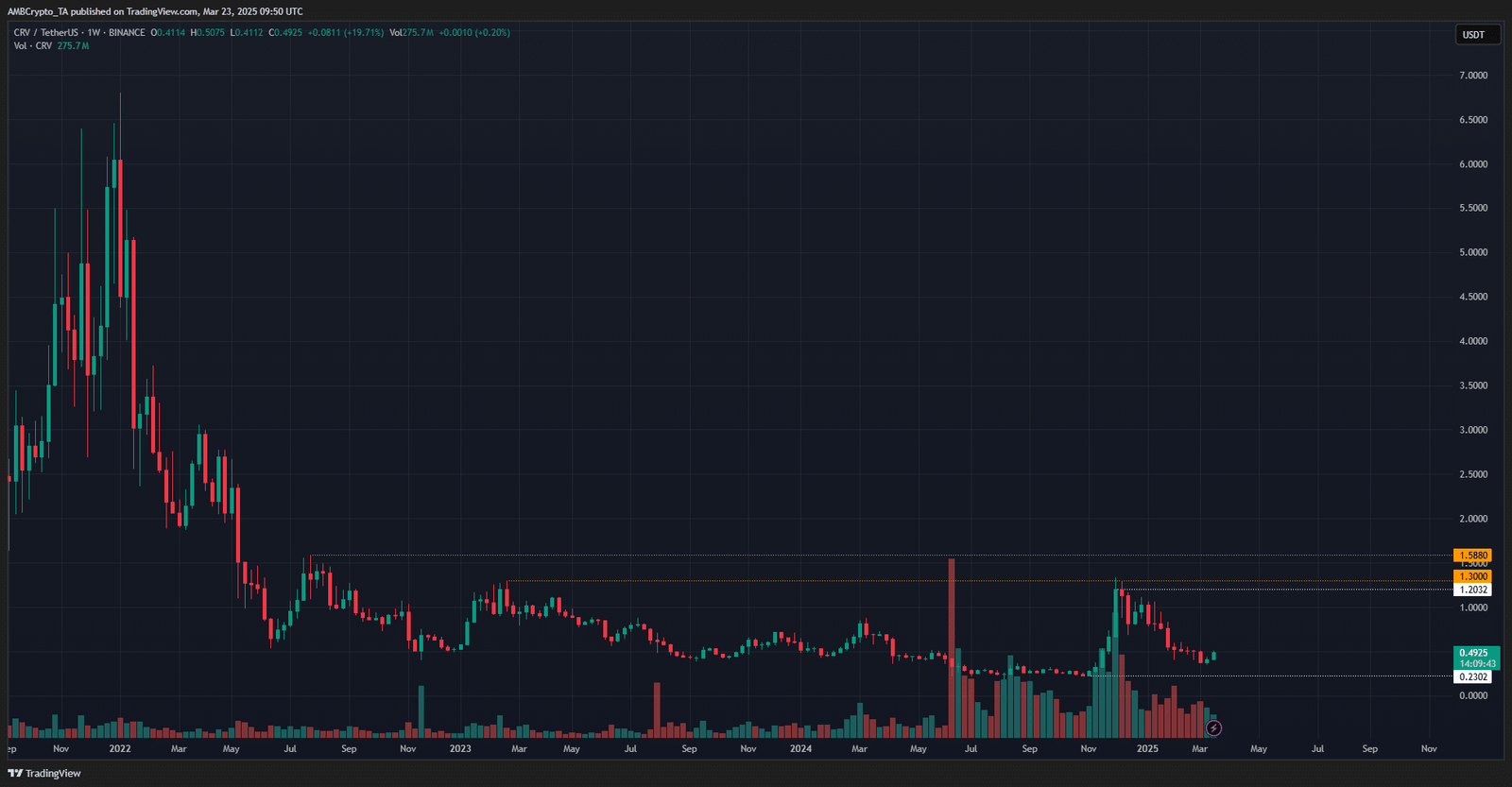
Task: Select the 0.2302 support price label
Action: coord(1472,676)
